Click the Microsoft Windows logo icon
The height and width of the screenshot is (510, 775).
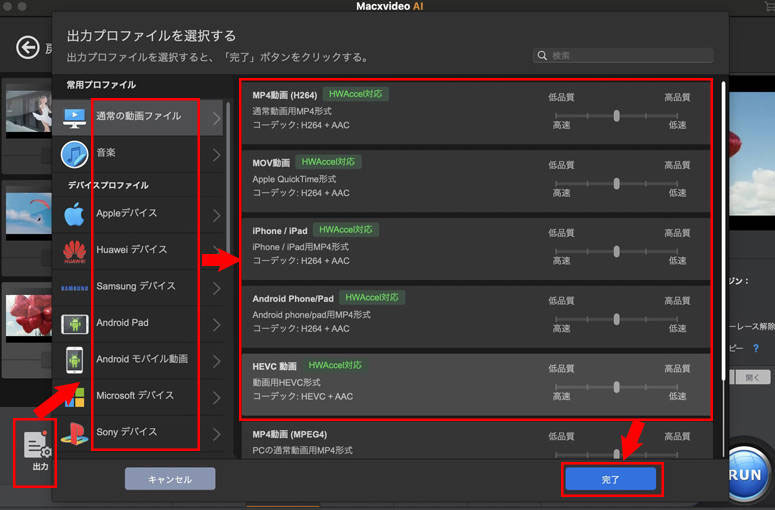[x=74, y=397]
